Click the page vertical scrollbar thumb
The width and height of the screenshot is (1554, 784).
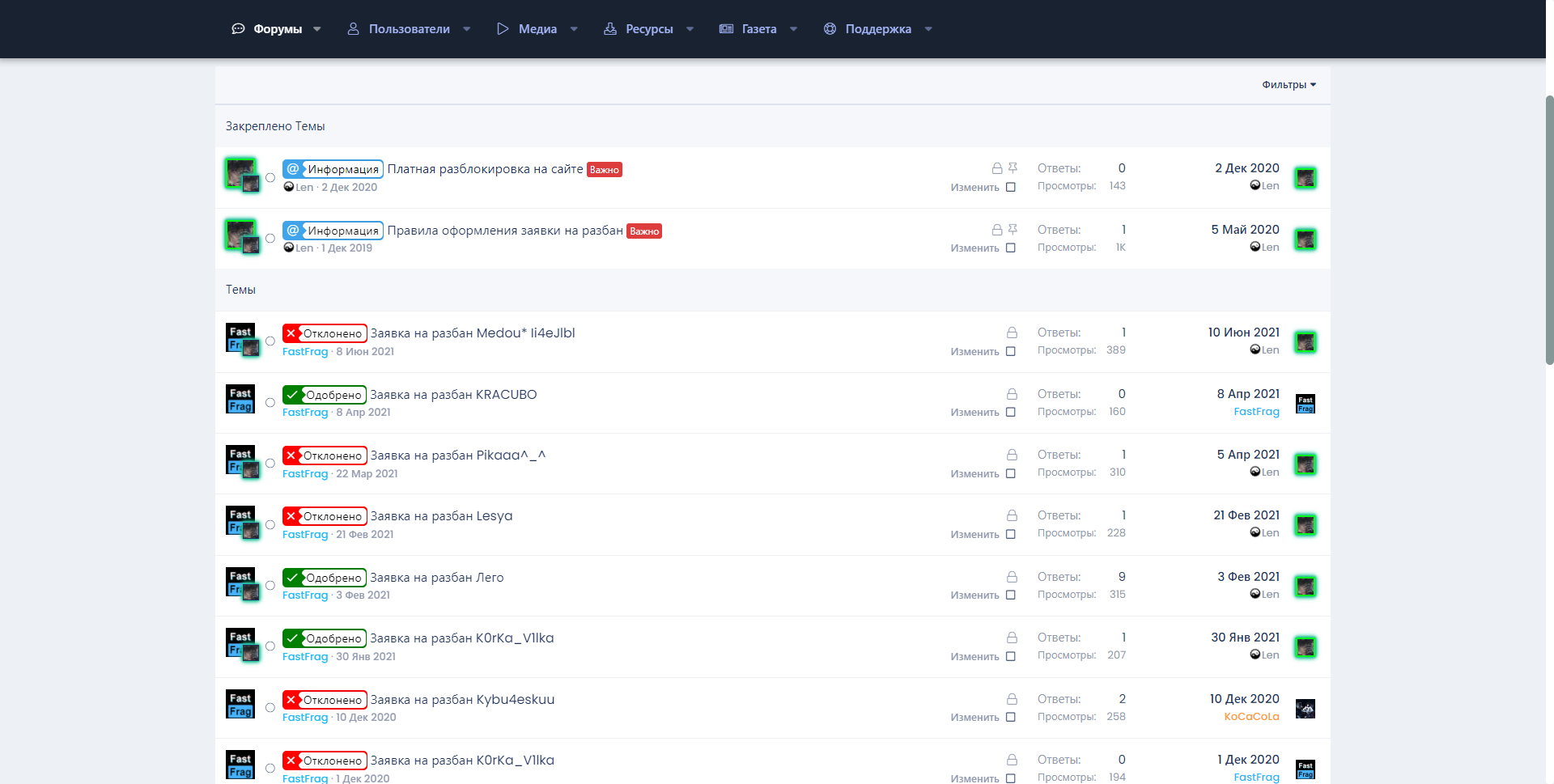point(1549,231)
